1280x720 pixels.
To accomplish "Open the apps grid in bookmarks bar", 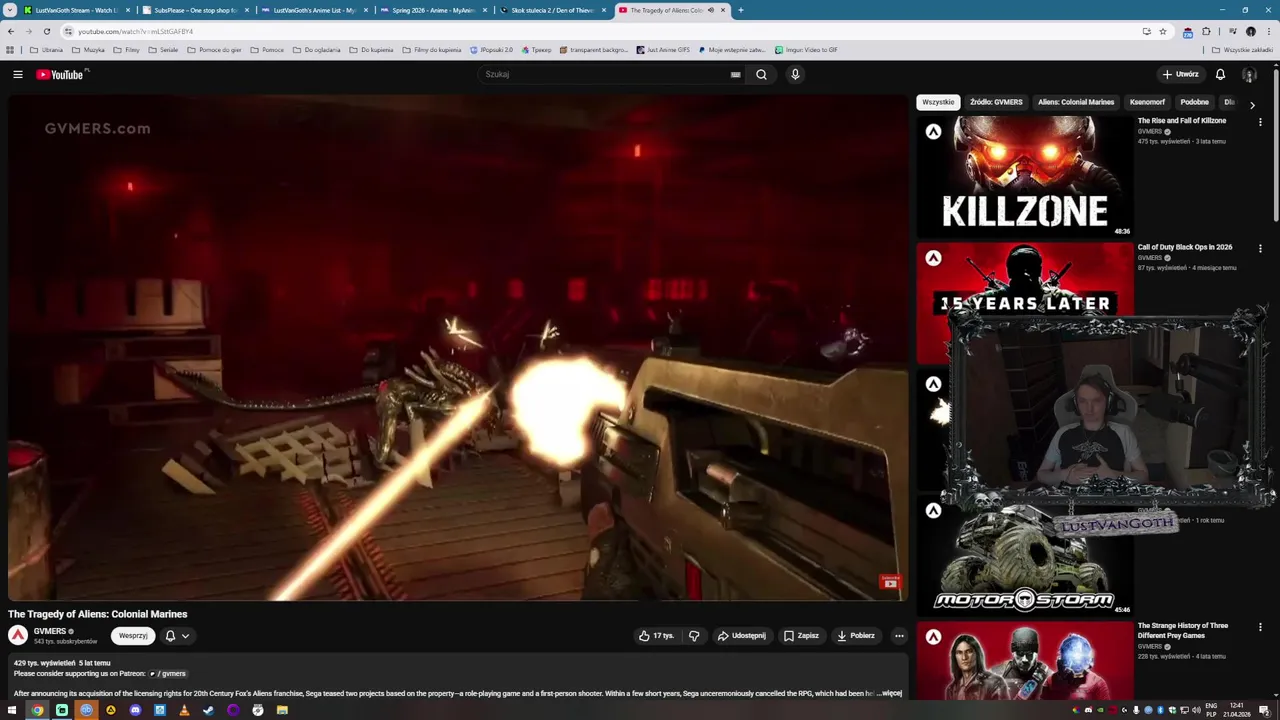I will (10, 50).
